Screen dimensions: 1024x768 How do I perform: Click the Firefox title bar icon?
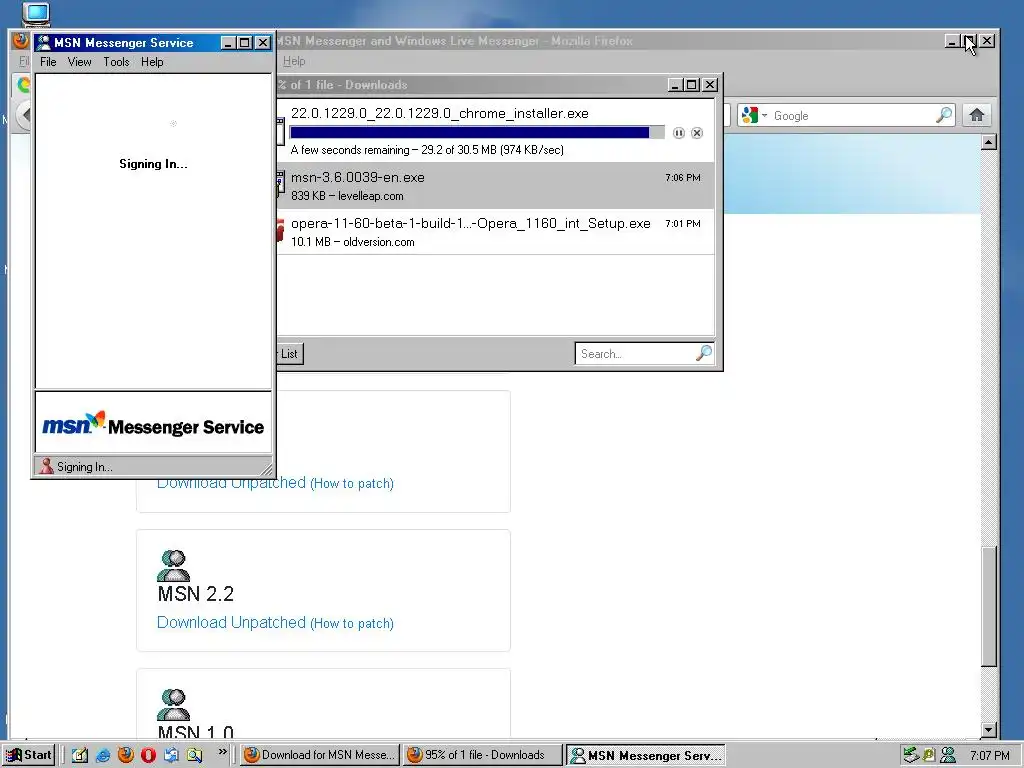(x=20, y=40)
